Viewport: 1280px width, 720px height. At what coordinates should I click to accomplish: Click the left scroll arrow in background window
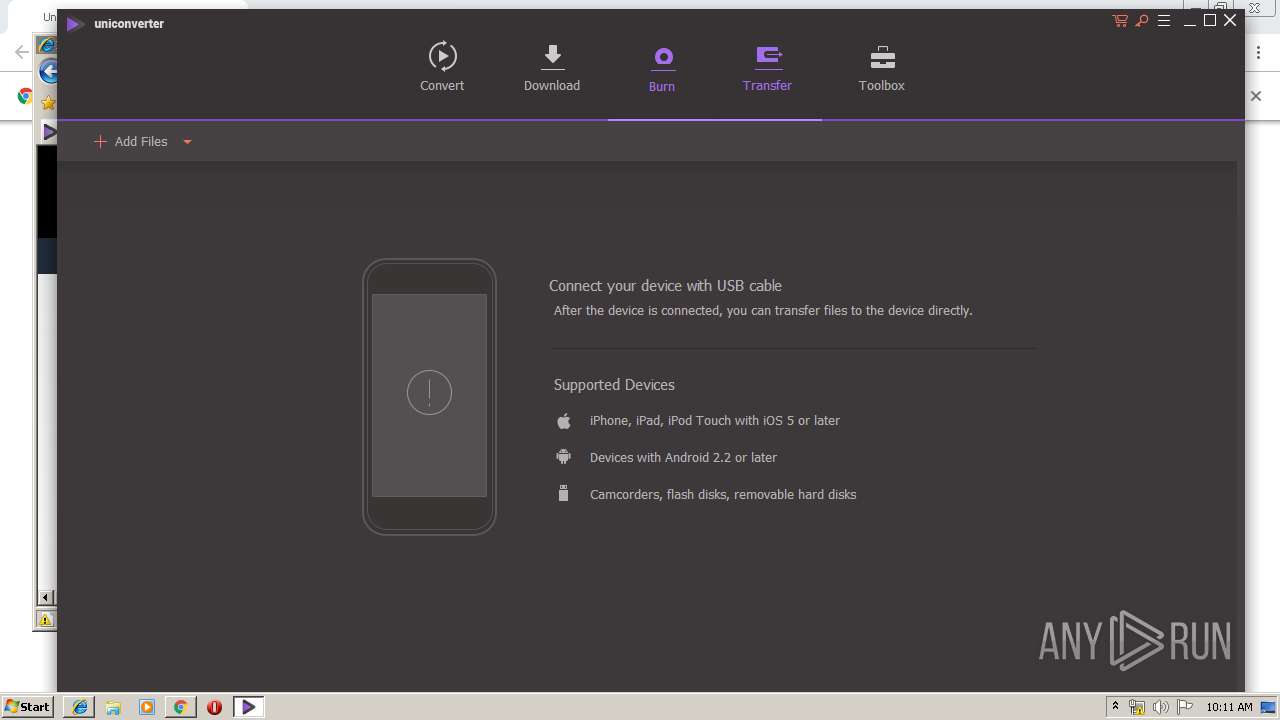point(46,597)
